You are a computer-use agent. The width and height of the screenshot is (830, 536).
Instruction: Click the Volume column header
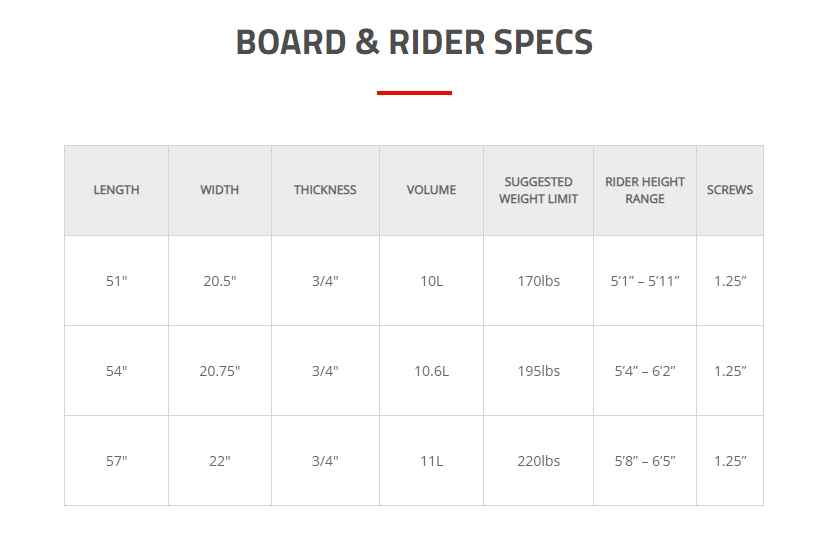click(431, 190)
